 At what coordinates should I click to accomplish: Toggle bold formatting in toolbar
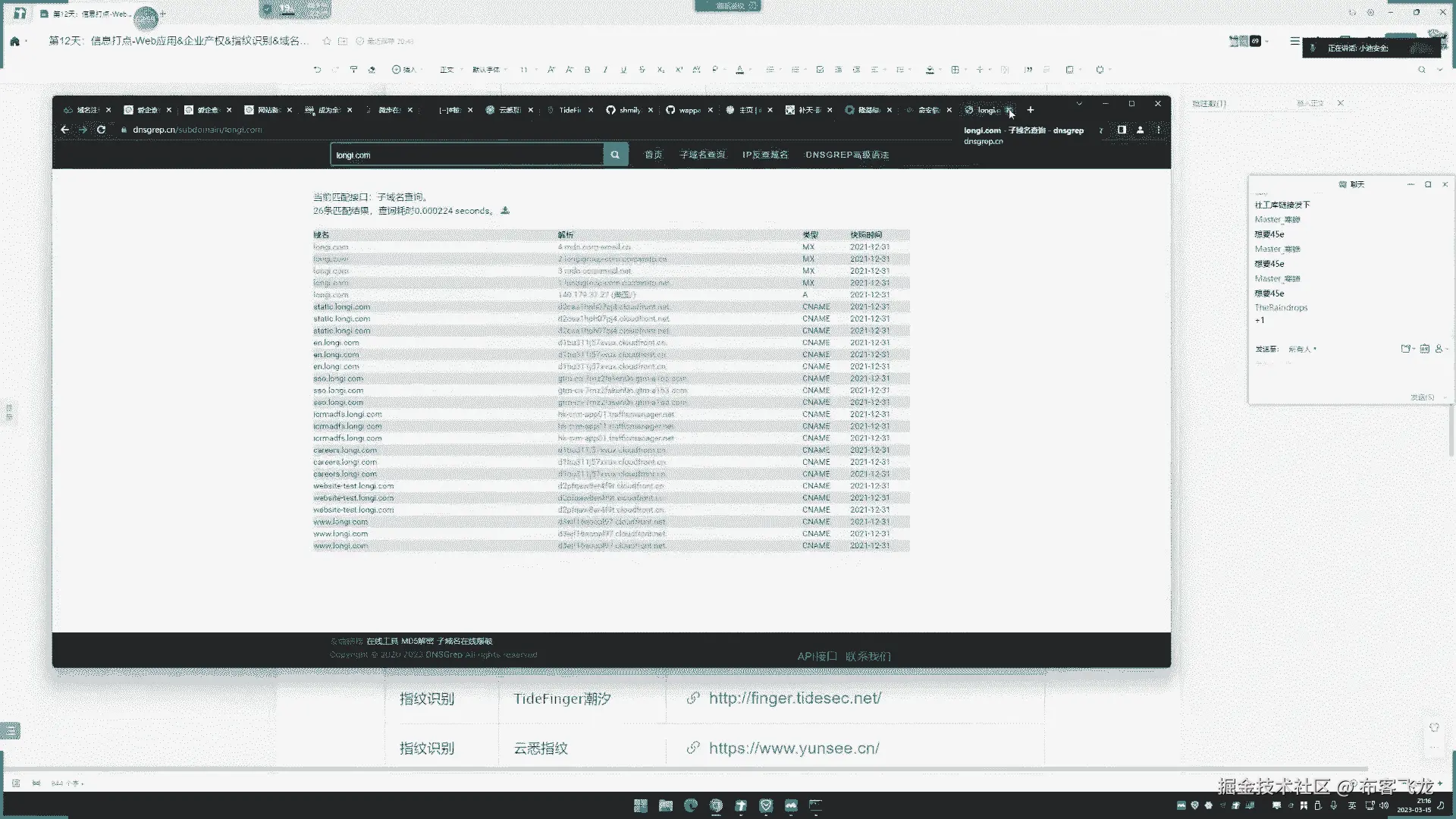click(587, 70)
